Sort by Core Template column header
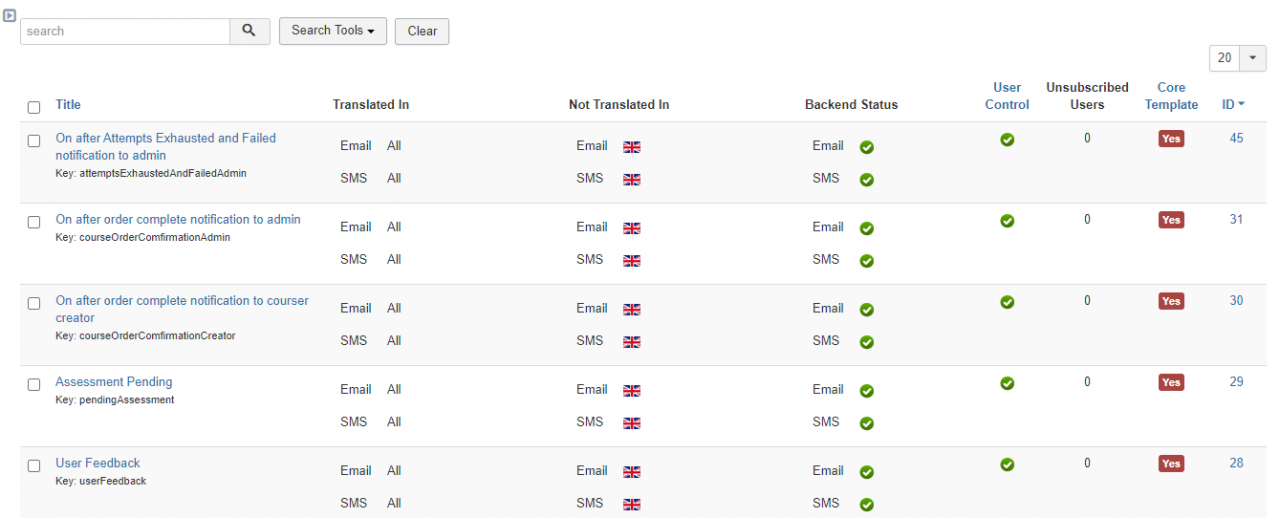The width and height of the screenshot is (1280, 518). [x=1171, y=96]
